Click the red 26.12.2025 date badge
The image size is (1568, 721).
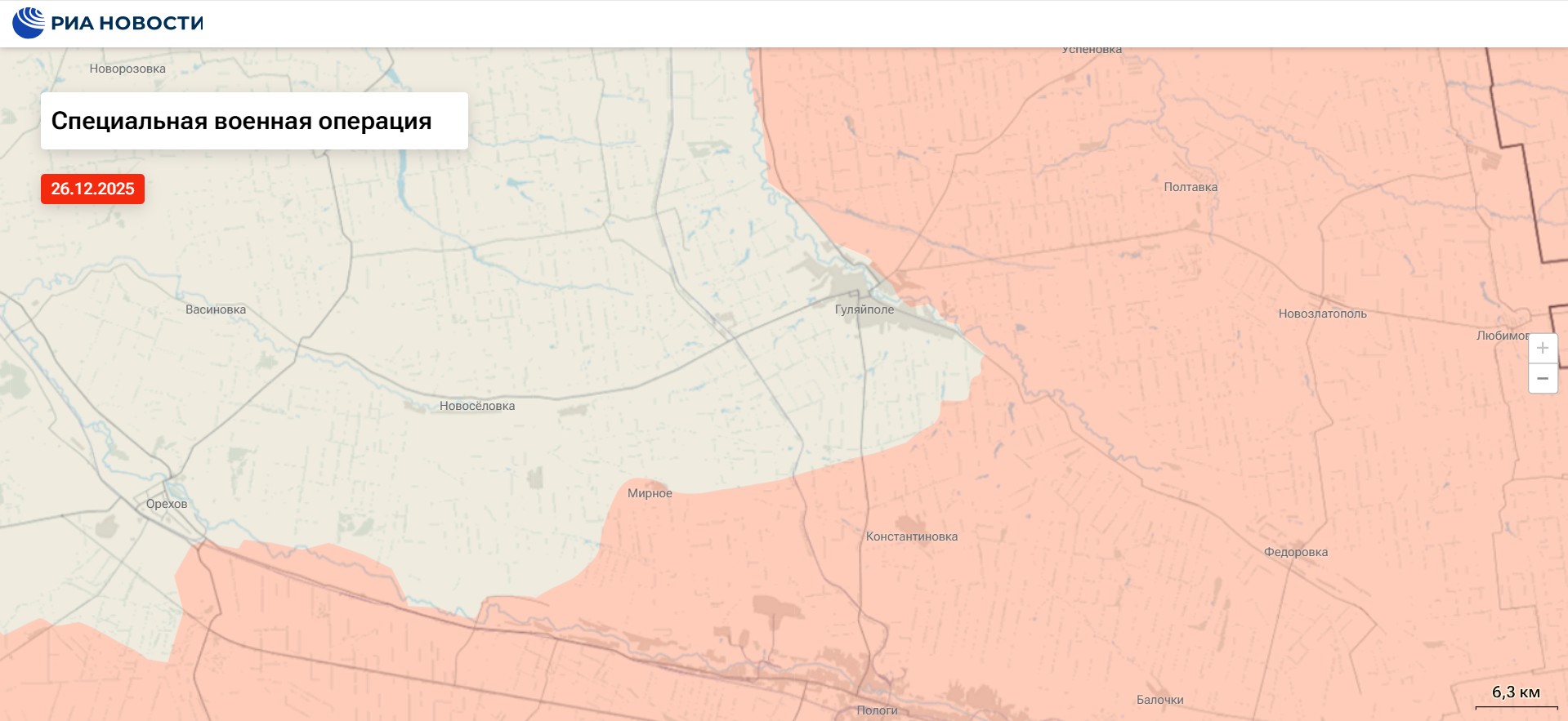pyautogui.click(x=92, y=189)
